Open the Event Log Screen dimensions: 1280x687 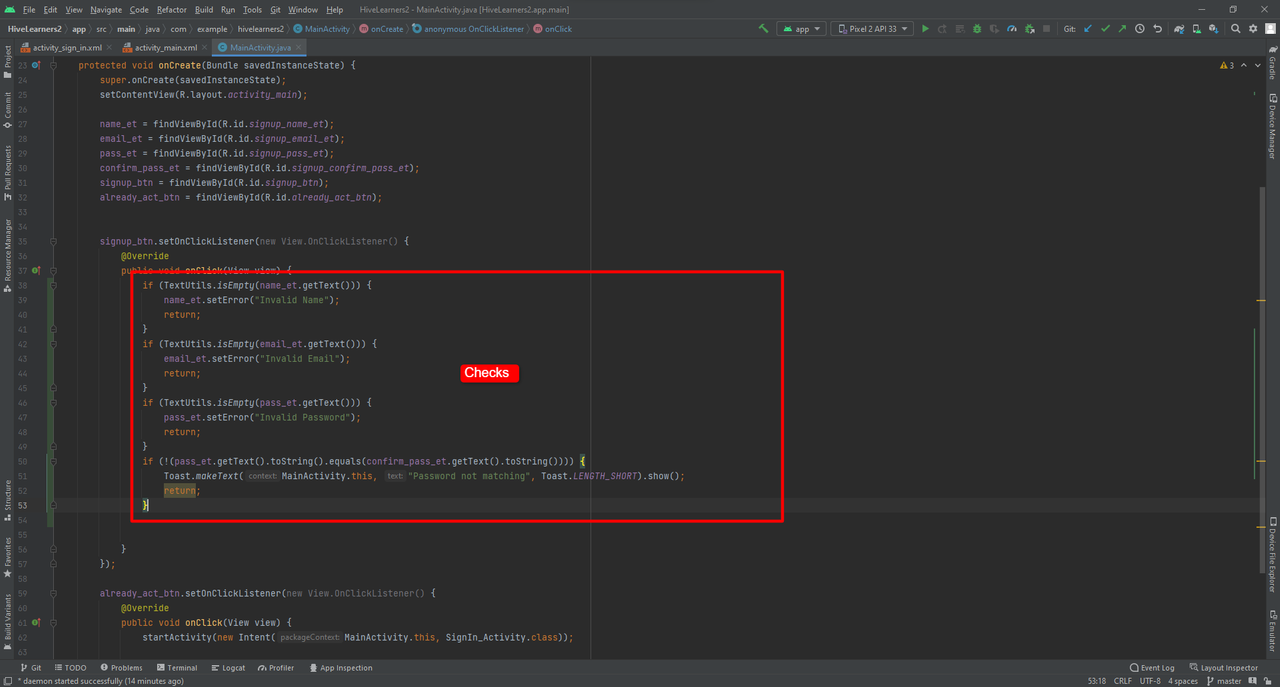(x=1152, y=668)
